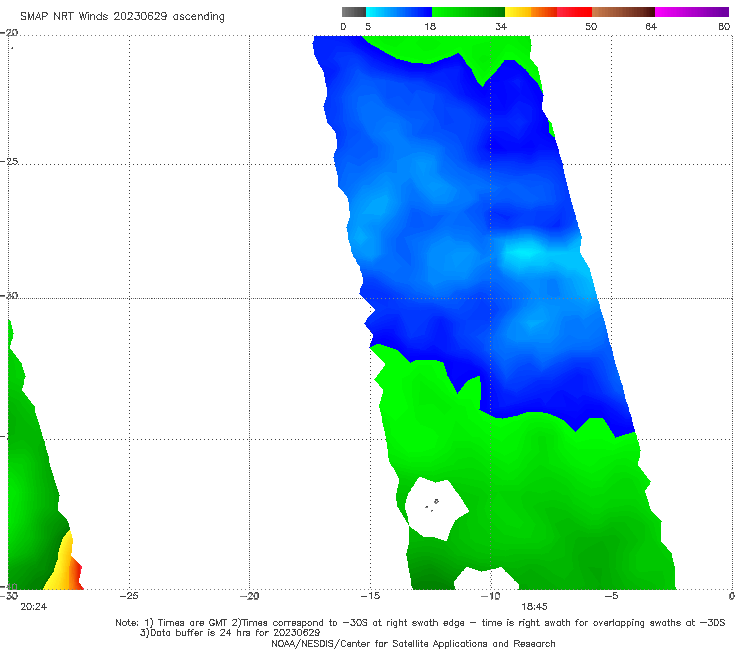The image size is (740, 650).
Task: Click the swath time label '18:45'
Action: coord(534,607)
